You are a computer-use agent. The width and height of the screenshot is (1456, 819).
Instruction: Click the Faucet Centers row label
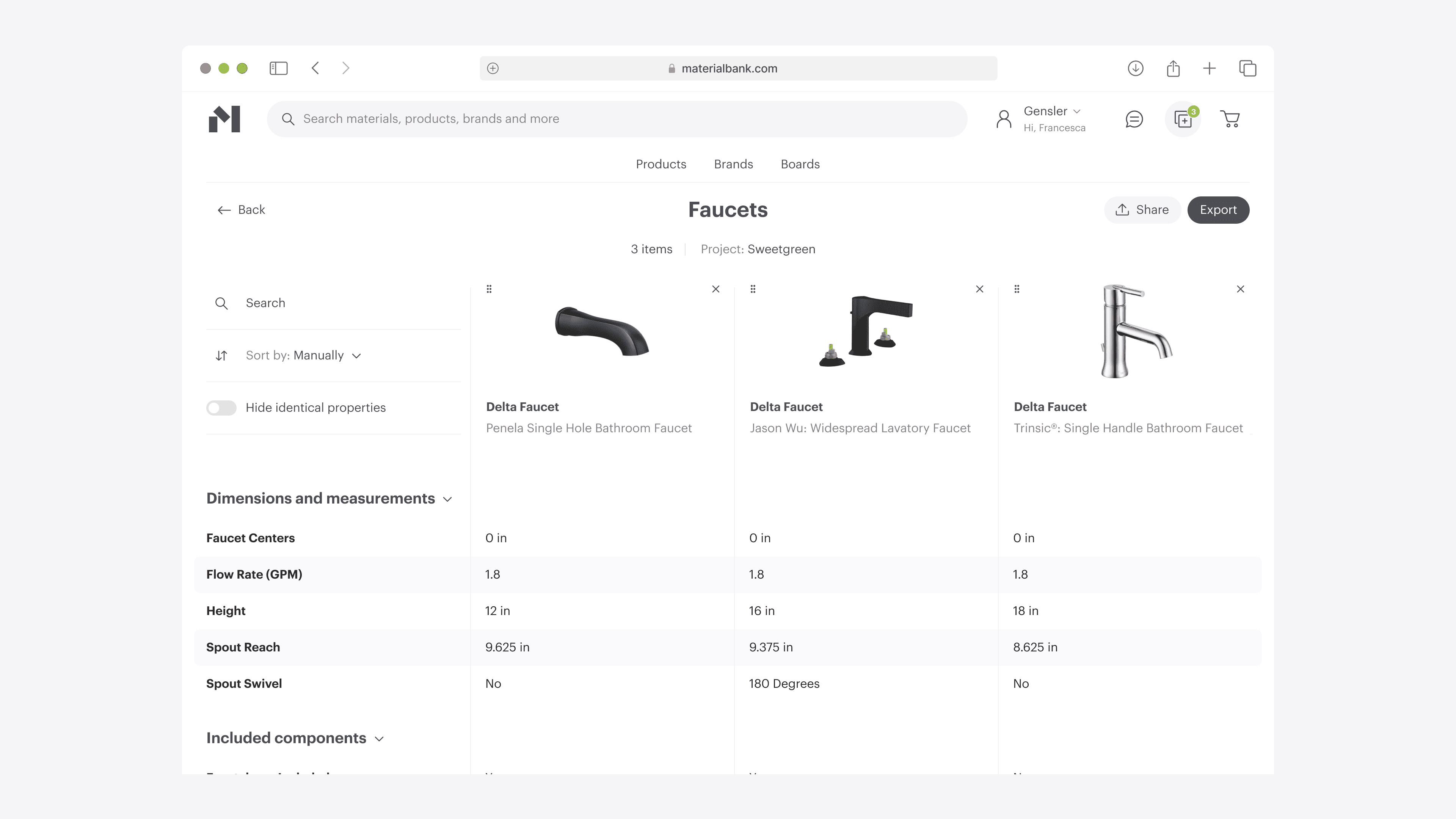250,538
